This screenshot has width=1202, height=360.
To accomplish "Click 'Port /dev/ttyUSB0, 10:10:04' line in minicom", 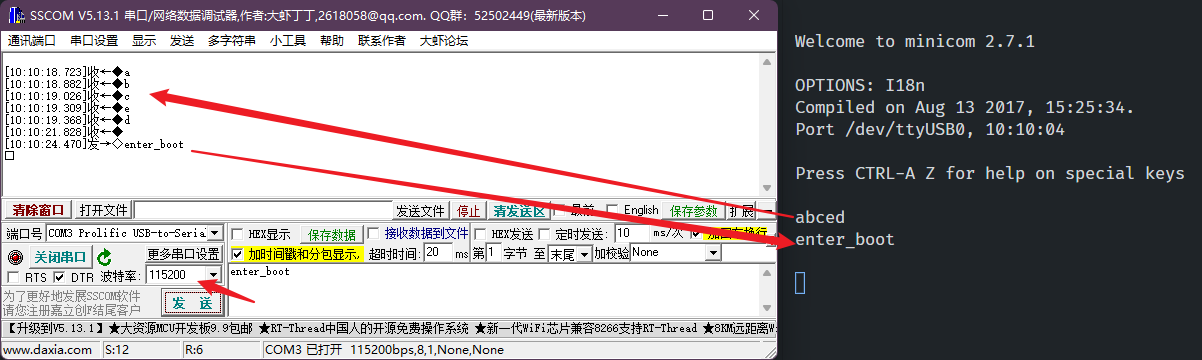I will pyautogui.click(x=930, y=130).
